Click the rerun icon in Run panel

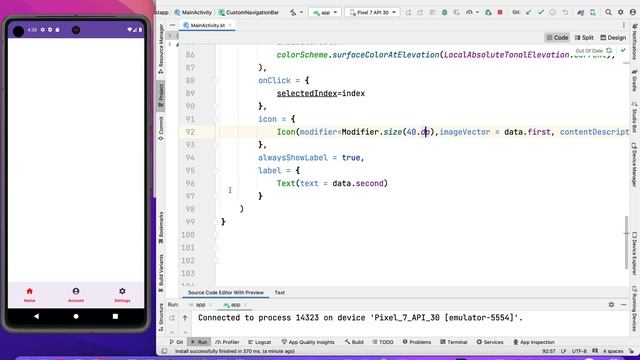coord(172,318)
